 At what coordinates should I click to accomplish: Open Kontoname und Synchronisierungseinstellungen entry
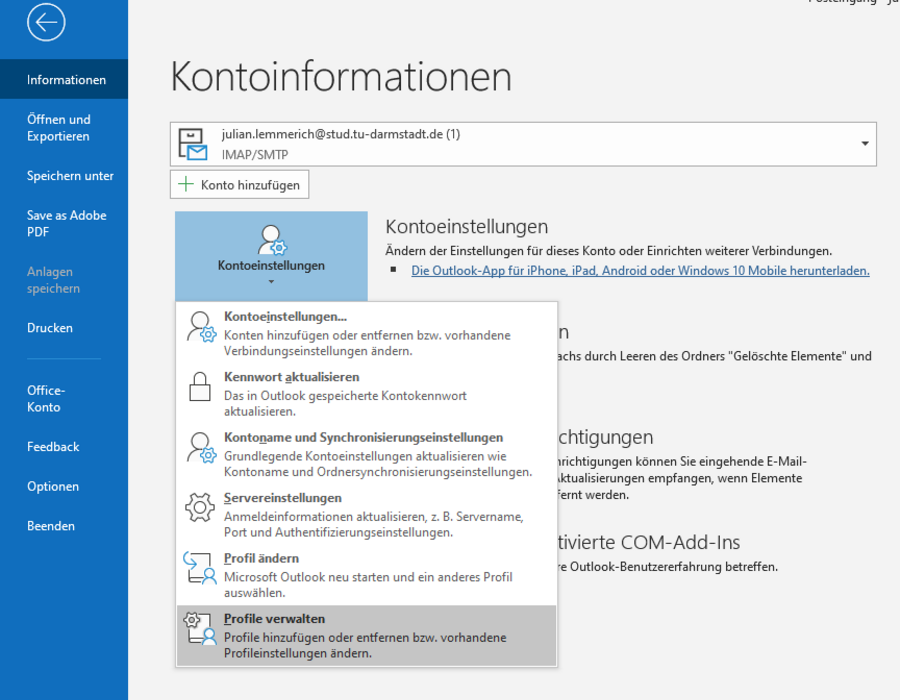click(x=366, y=454)
